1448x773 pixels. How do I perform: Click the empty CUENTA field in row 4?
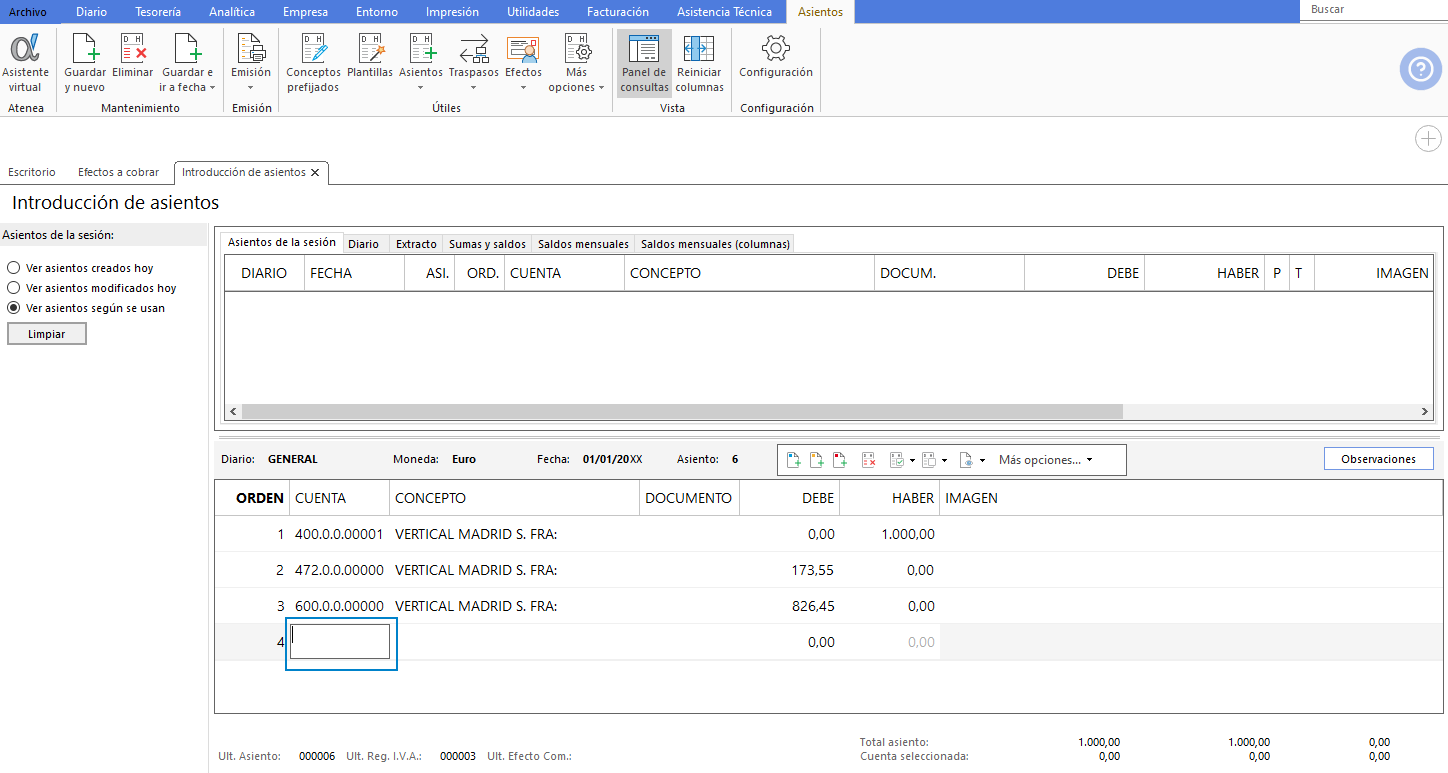point(340,642)
